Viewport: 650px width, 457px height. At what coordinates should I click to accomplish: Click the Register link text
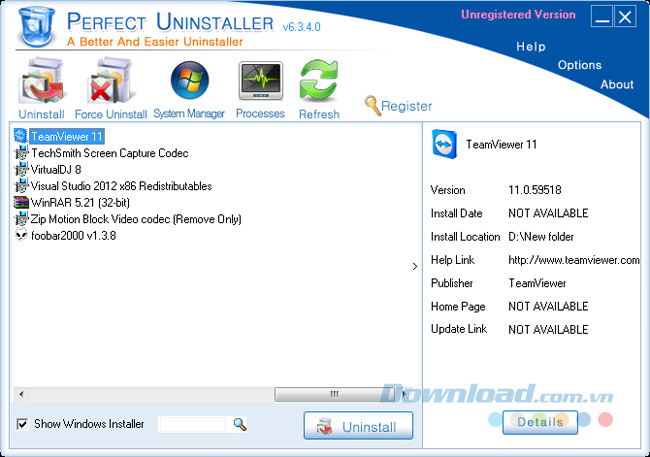click(x=406, y=106)
